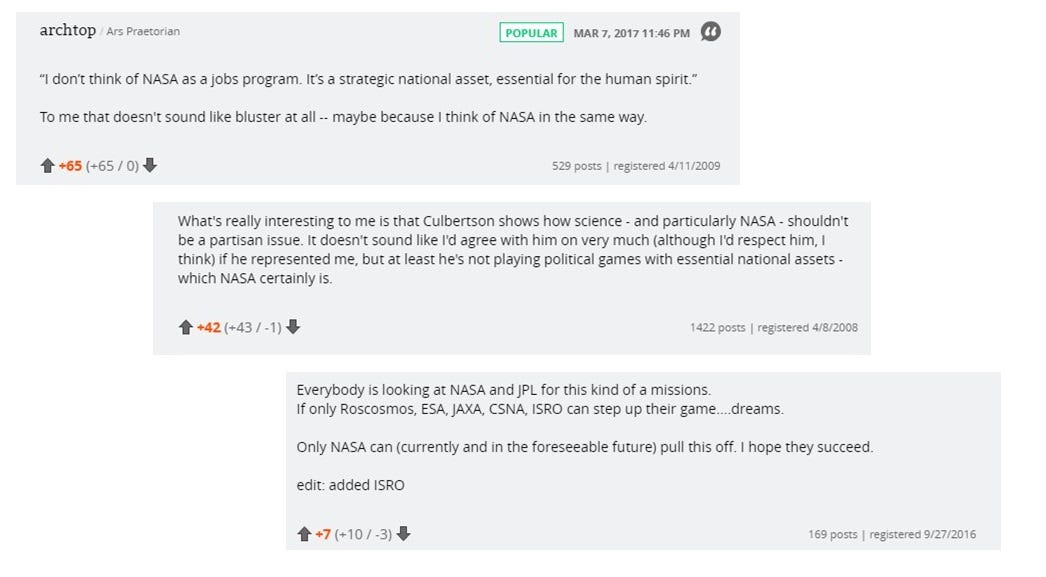The width and height of the screenshot is (1046, 577).
Task: Click the +7 vote score
Action: click(323, 535)
